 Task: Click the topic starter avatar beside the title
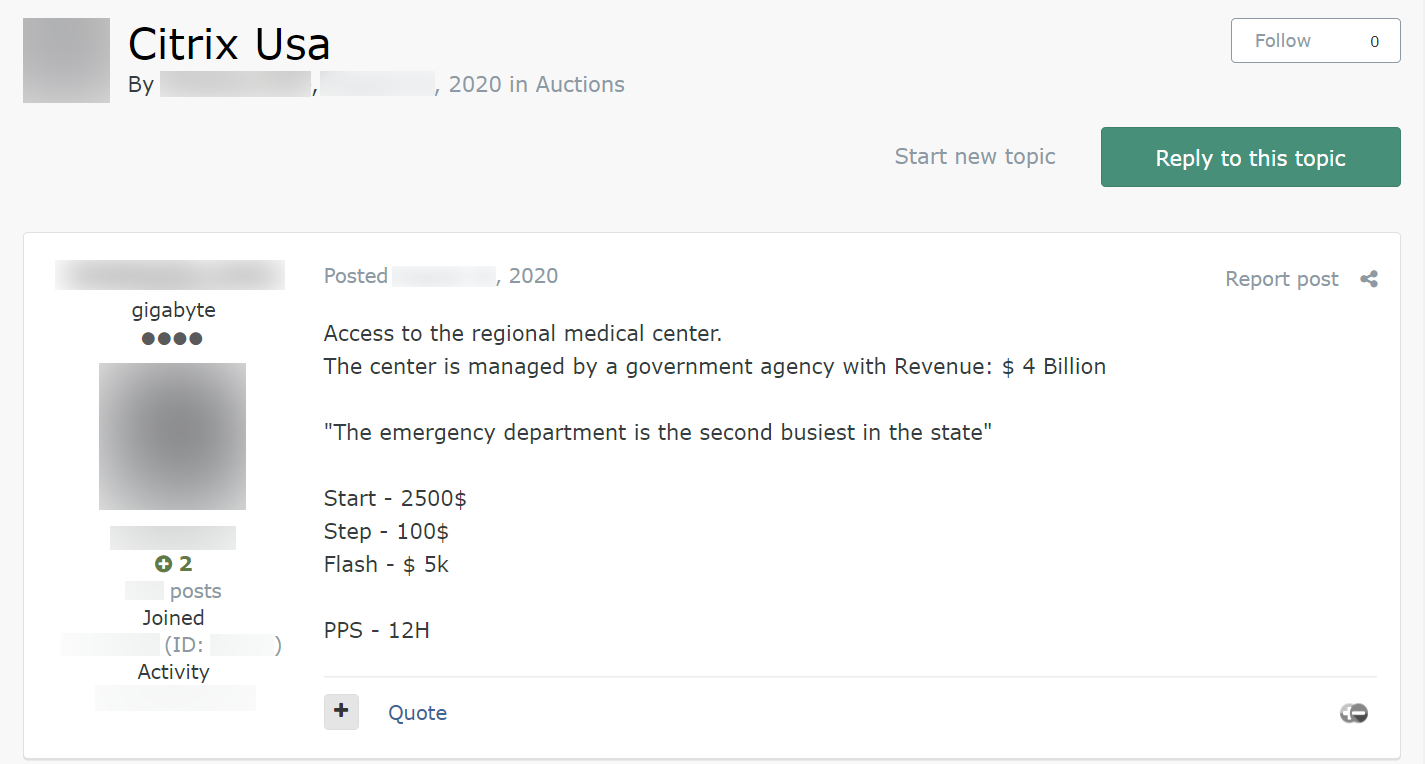[x=66, y=60]
